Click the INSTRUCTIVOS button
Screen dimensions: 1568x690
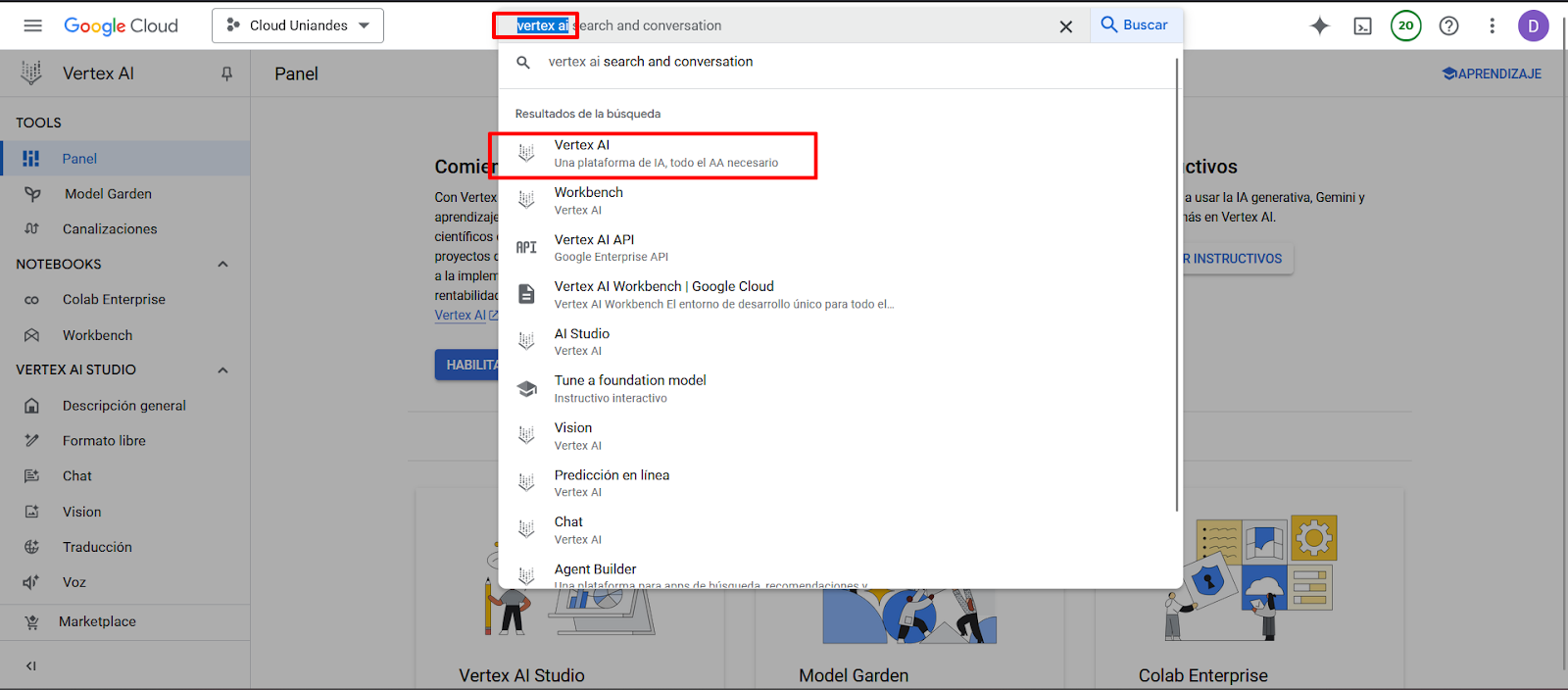click(1238, 259)
